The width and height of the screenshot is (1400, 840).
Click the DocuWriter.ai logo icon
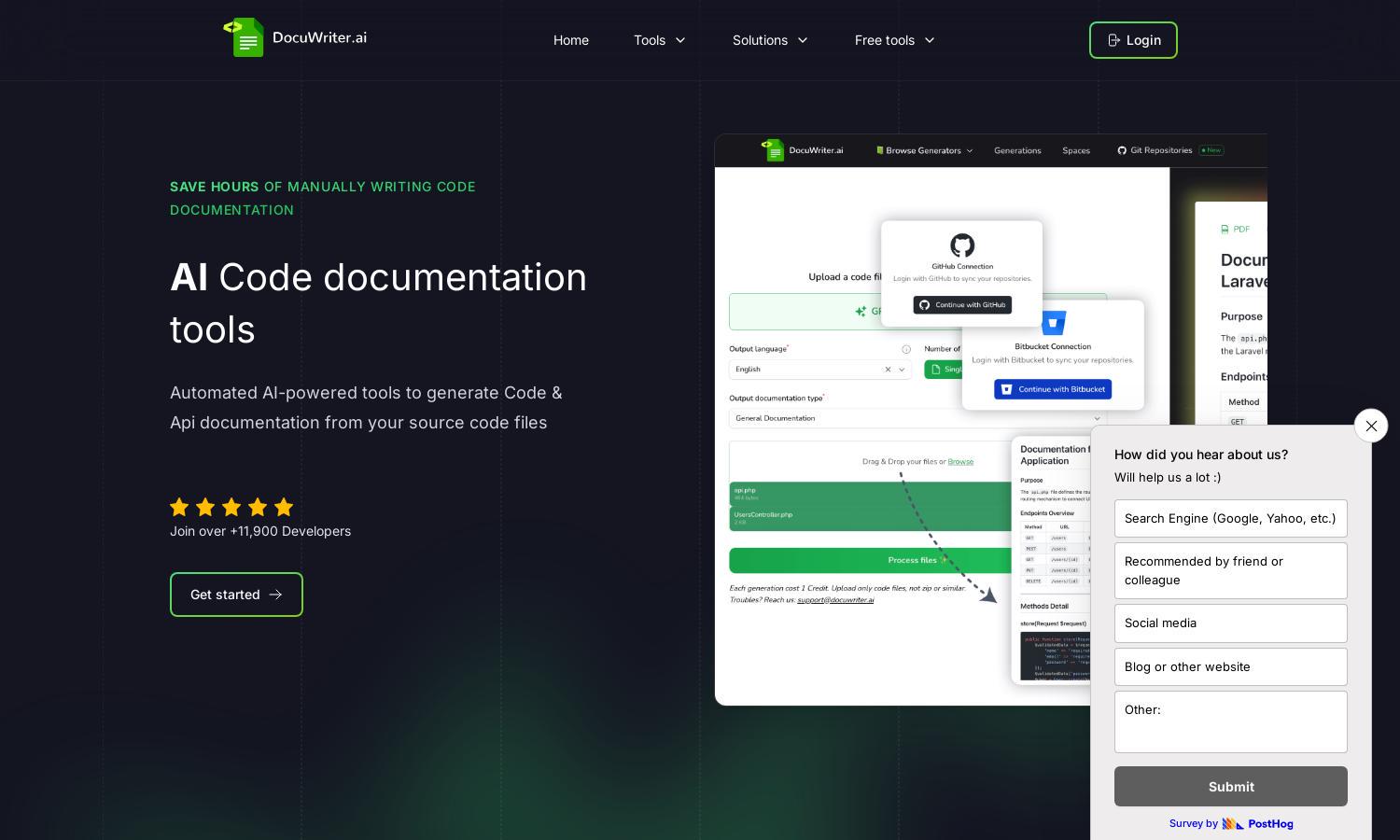click(x=245, y=37)
